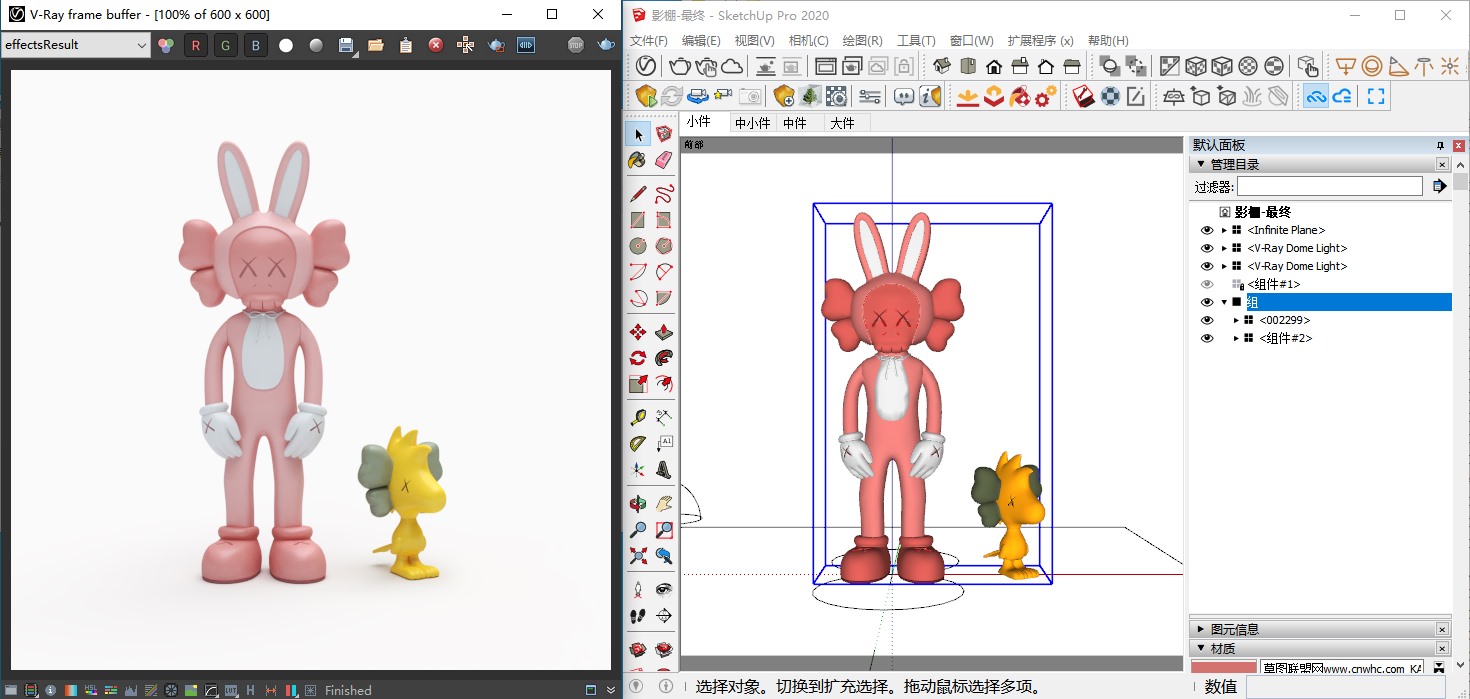Screen dimensions: 1470x699
Task: Collapse the 材质 panel section
Action: [x=1200, y=648]
